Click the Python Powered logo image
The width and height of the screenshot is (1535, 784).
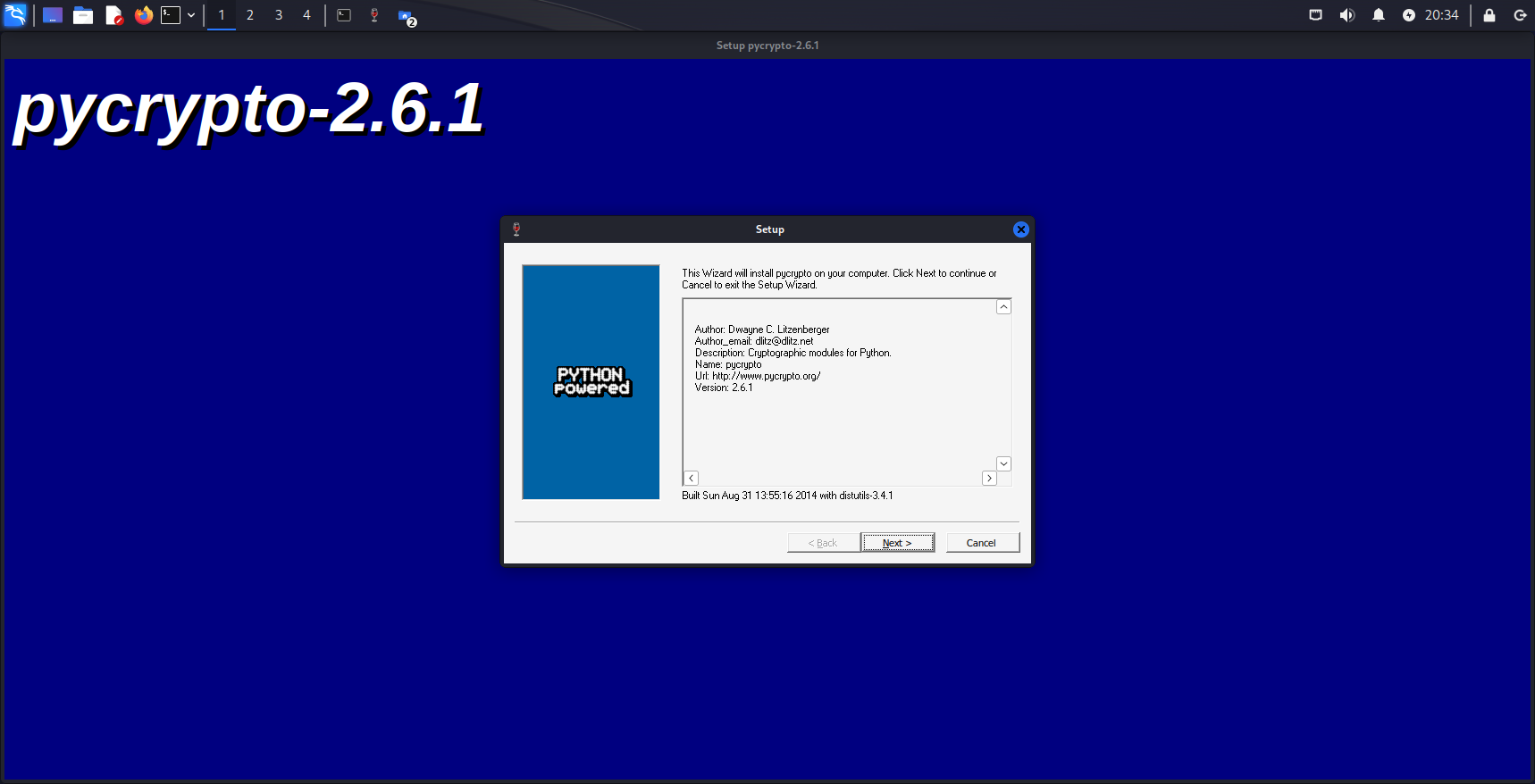coord(591,381)
